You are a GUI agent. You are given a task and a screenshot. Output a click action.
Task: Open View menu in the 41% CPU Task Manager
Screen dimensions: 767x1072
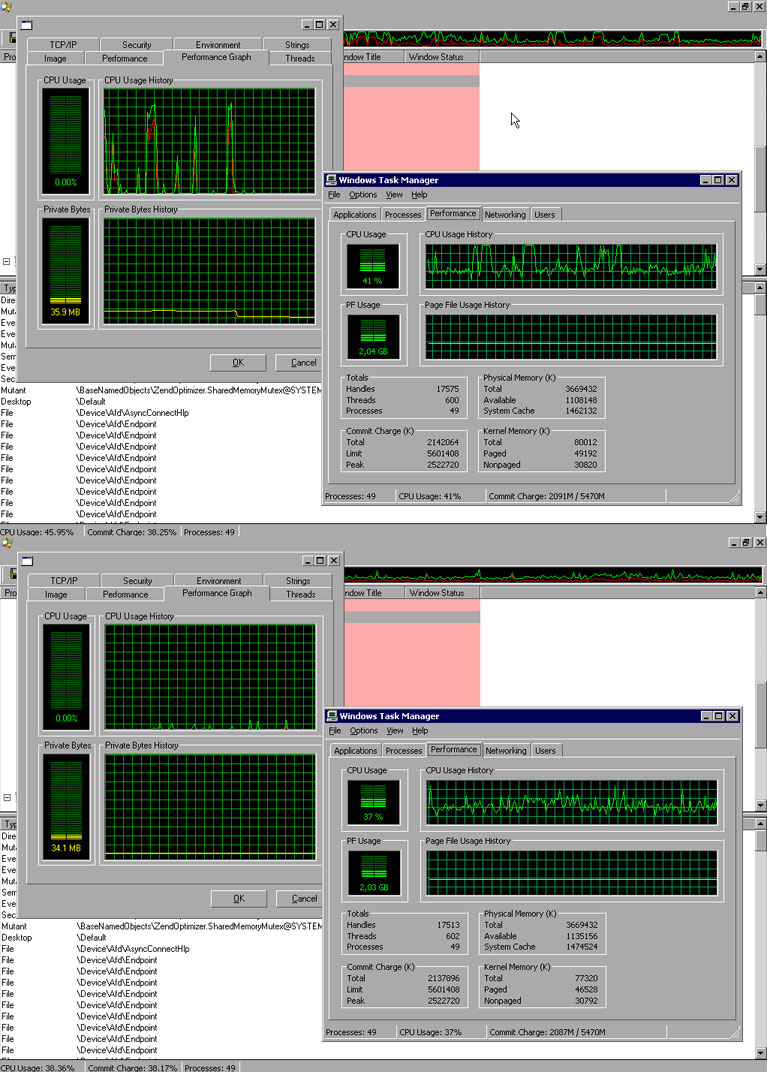(394, 195)
